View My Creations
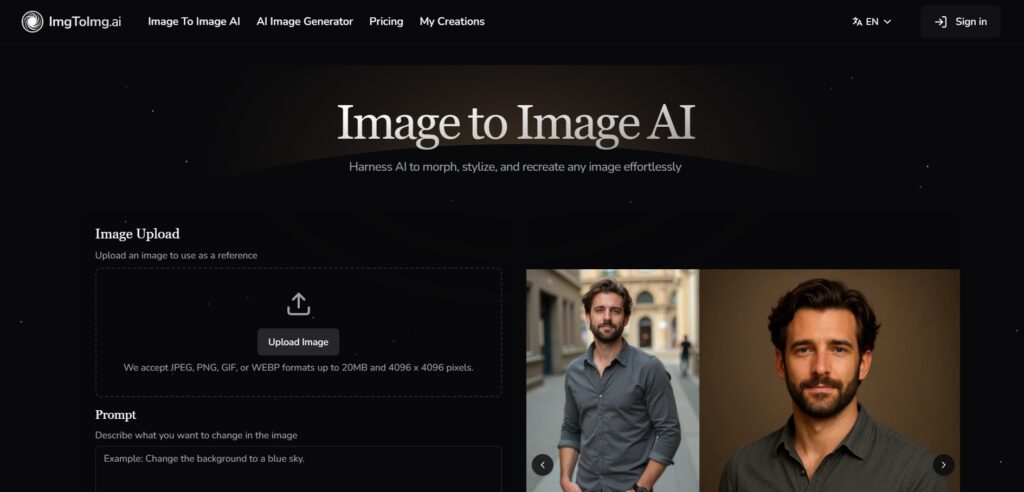Screen dimensions: 1024x492 tap(452, 21)
